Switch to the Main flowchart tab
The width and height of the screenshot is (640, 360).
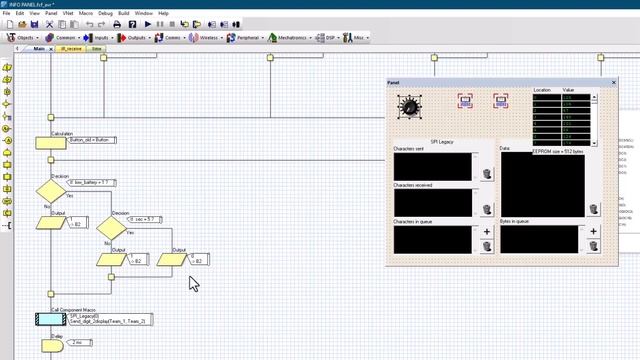coord(39,49)
